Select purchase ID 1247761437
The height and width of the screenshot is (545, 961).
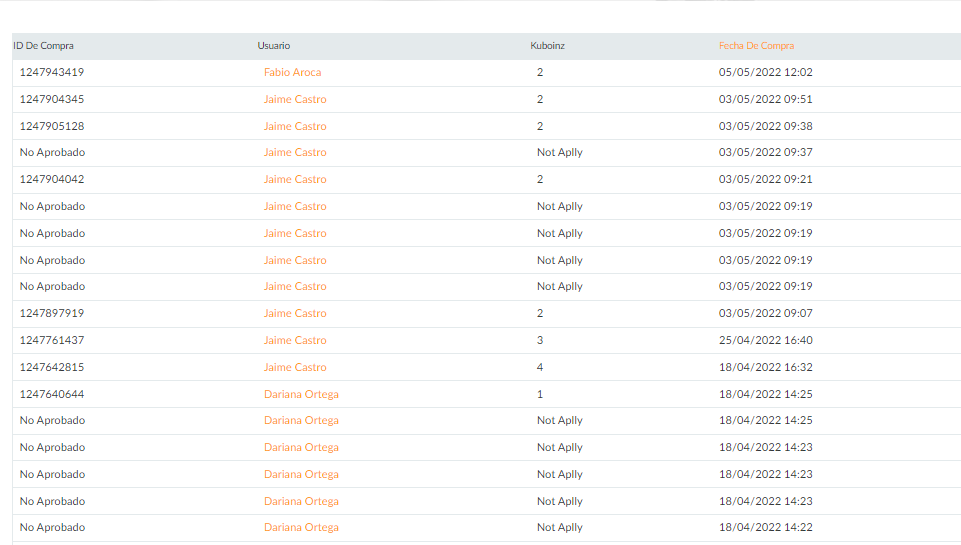tap(51, 340)
